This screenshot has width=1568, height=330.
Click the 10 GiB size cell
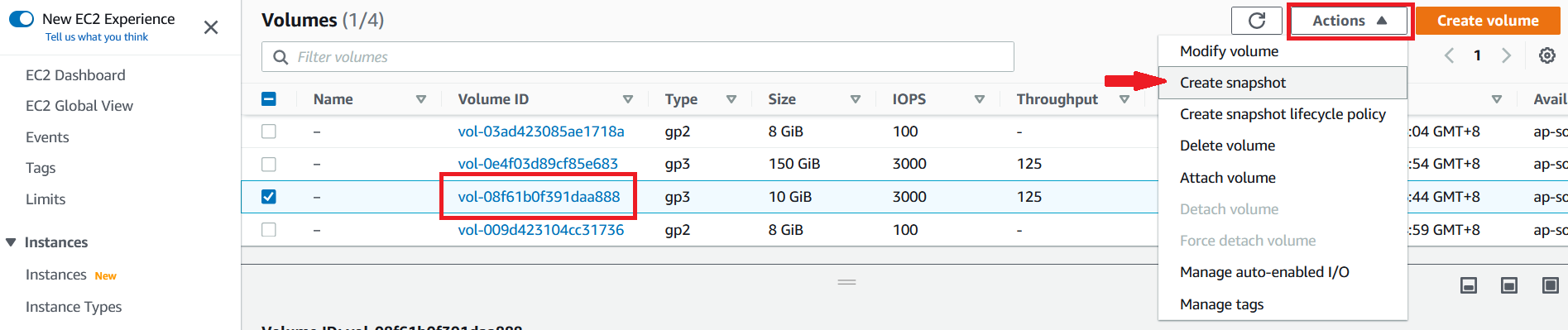[x=790, y=197]
